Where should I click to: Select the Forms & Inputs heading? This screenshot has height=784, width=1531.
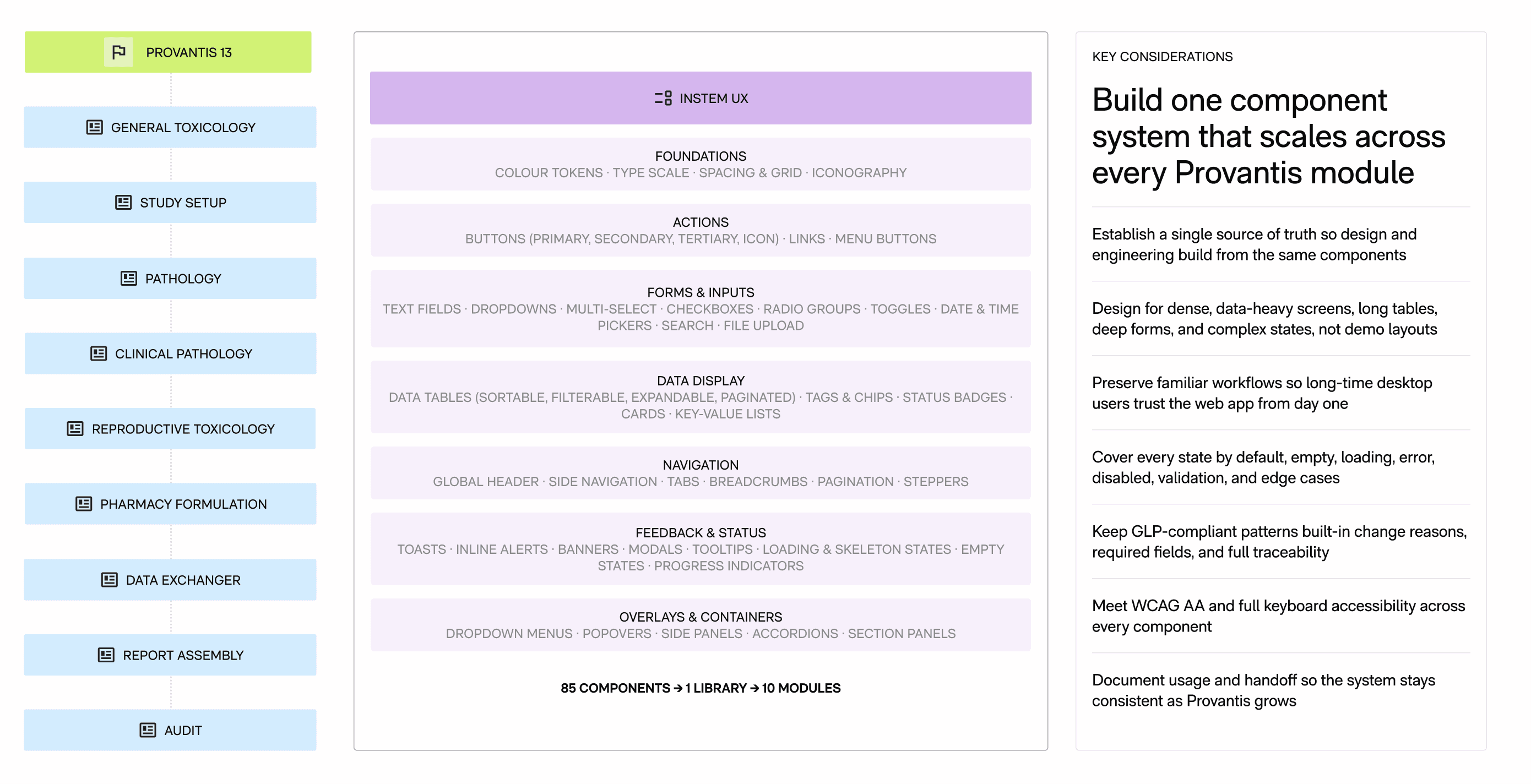(701, 292)
